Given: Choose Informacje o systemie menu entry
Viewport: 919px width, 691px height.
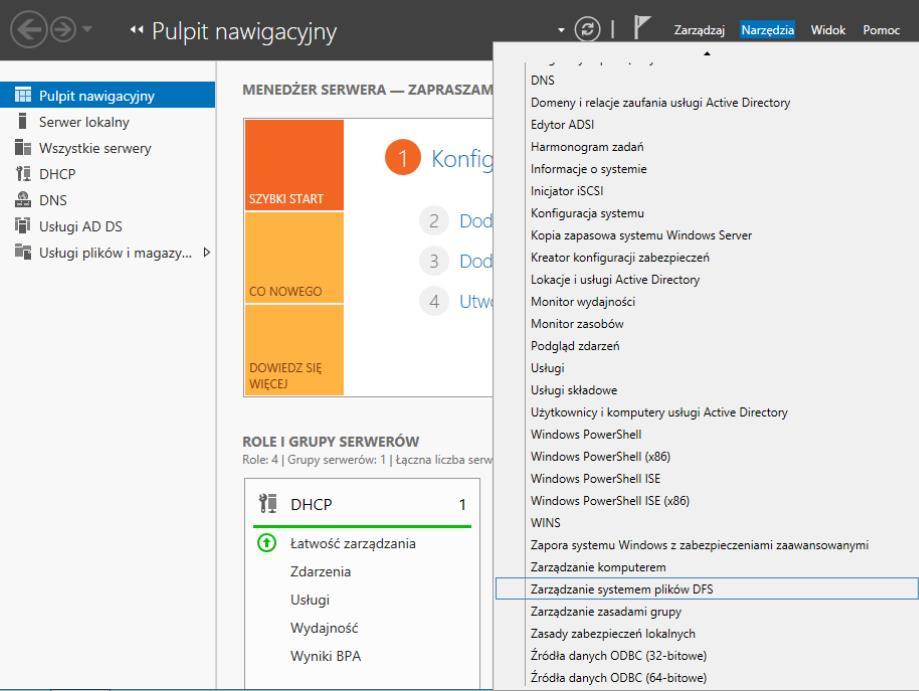Looking at the screenshot, I should [x=706, y=169].
